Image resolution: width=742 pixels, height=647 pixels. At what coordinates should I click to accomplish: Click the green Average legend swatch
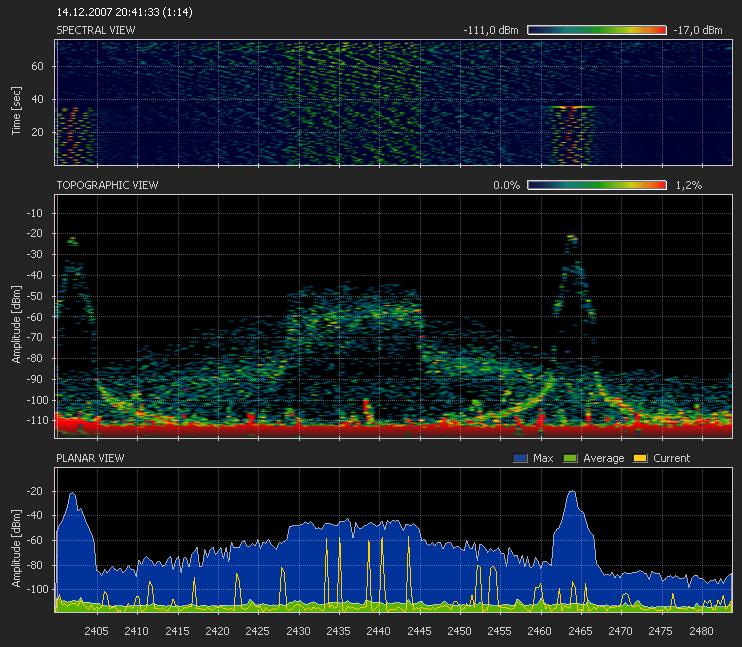(570, 458)
